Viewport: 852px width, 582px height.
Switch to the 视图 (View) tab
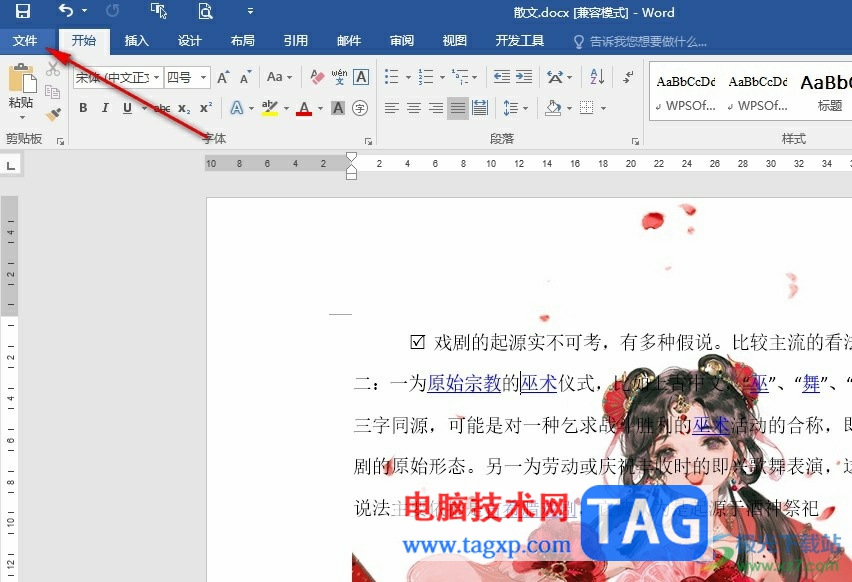point(454,41)
